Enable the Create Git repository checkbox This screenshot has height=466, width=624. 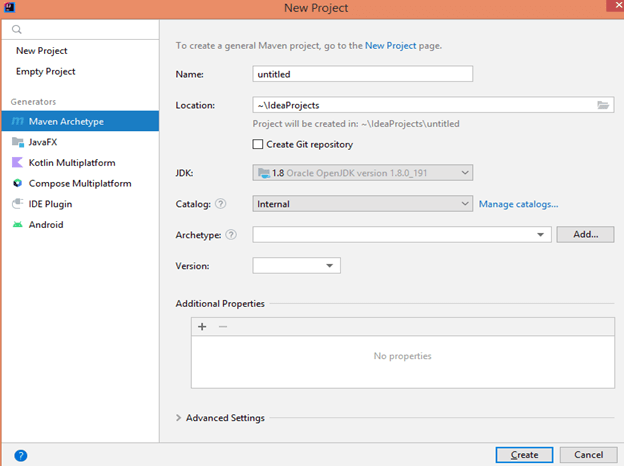pos(259,145)
